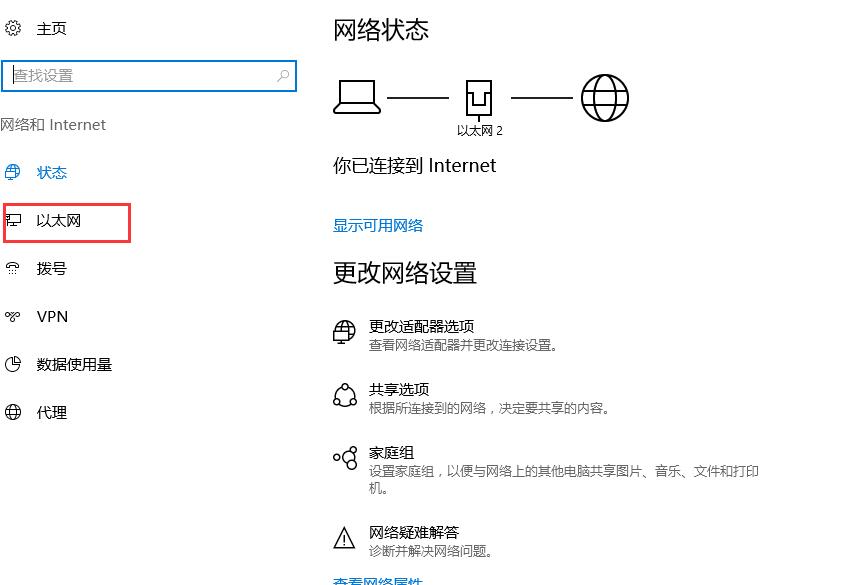Screen dimensions: 866x585
Task: Click the 共享选项 sharing icon
Action: [x=345, y=396]
